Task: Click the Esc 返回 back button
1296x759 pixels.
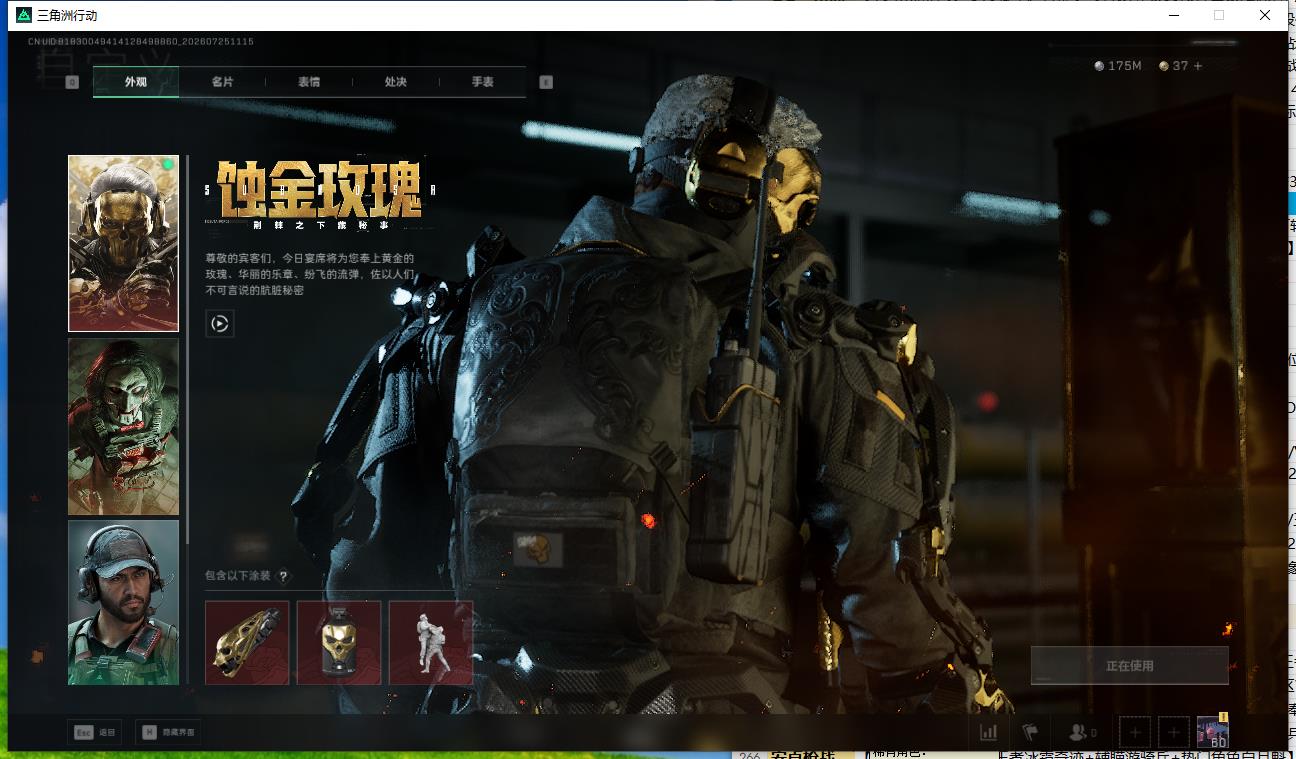Action: click(95, 732)
